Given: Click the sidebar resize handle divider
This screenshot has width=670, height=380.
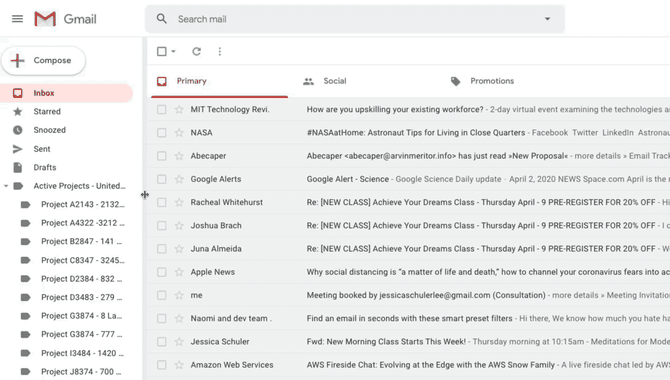Looking at the screenshot, I should (x=145, y=195).
